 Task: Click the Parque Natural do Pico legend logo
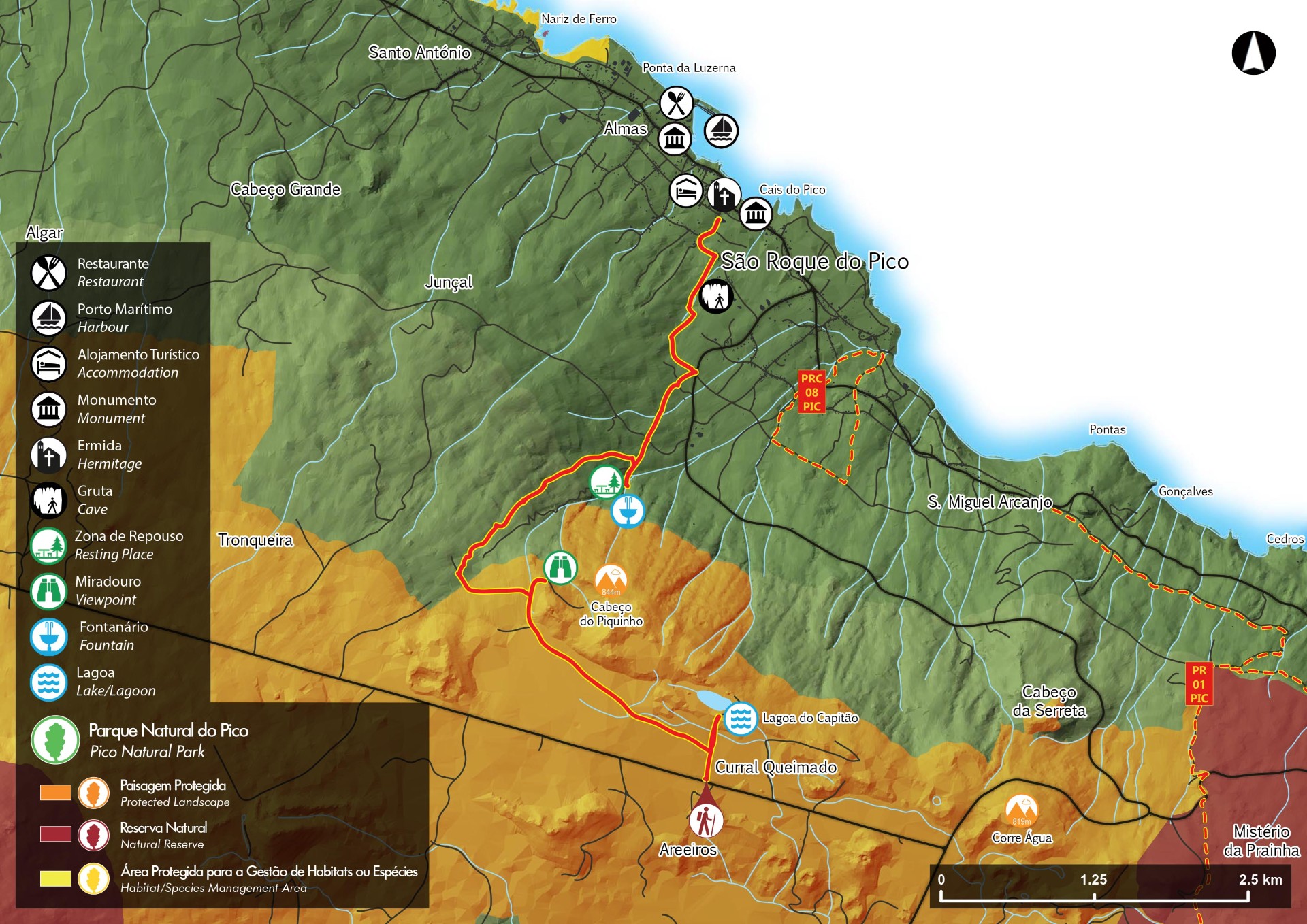tap(55, 740)
